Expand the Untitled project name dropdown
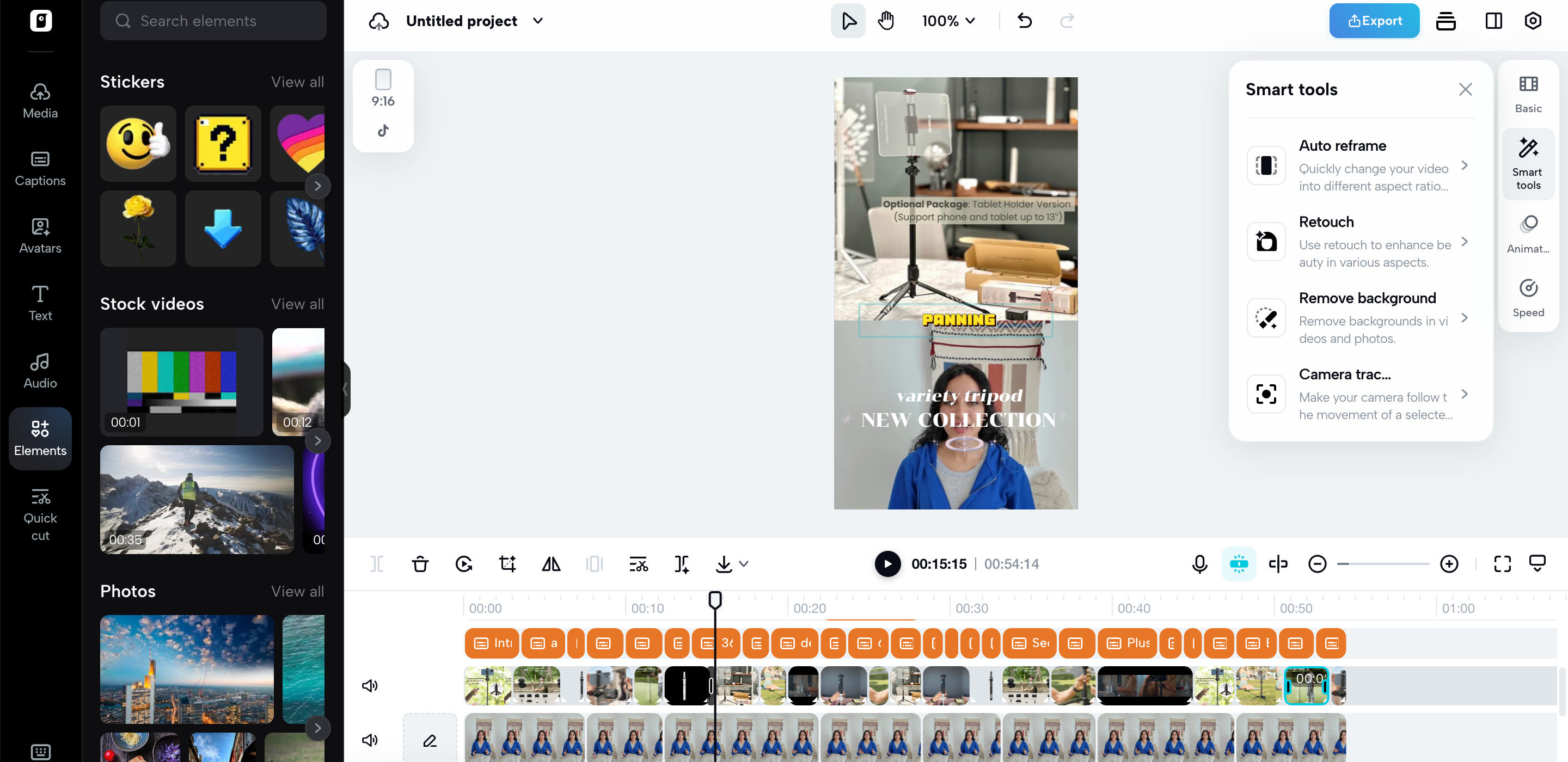 538,21
